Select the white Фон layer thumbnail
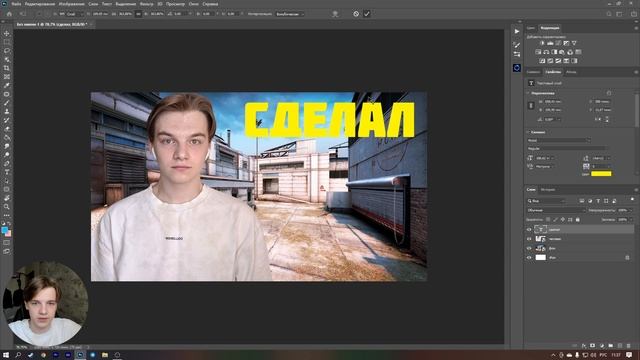Viewport: 640px width, 360px height. [540, 258]
